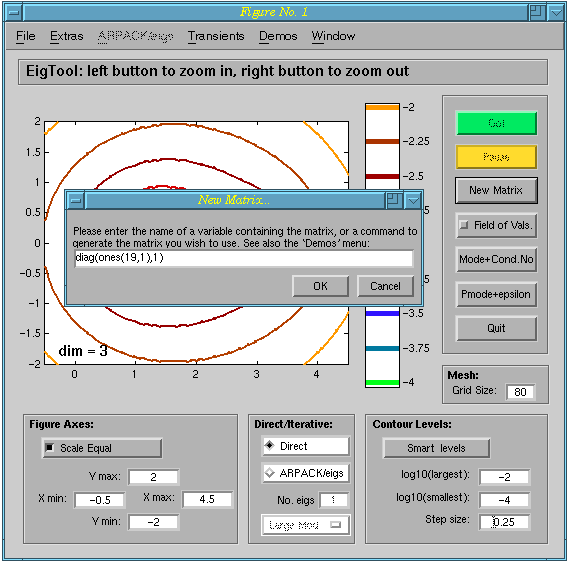Open the Demos menu
This screenshot has width=569, height=563.
pyautogui.click(x=278, y=36)
